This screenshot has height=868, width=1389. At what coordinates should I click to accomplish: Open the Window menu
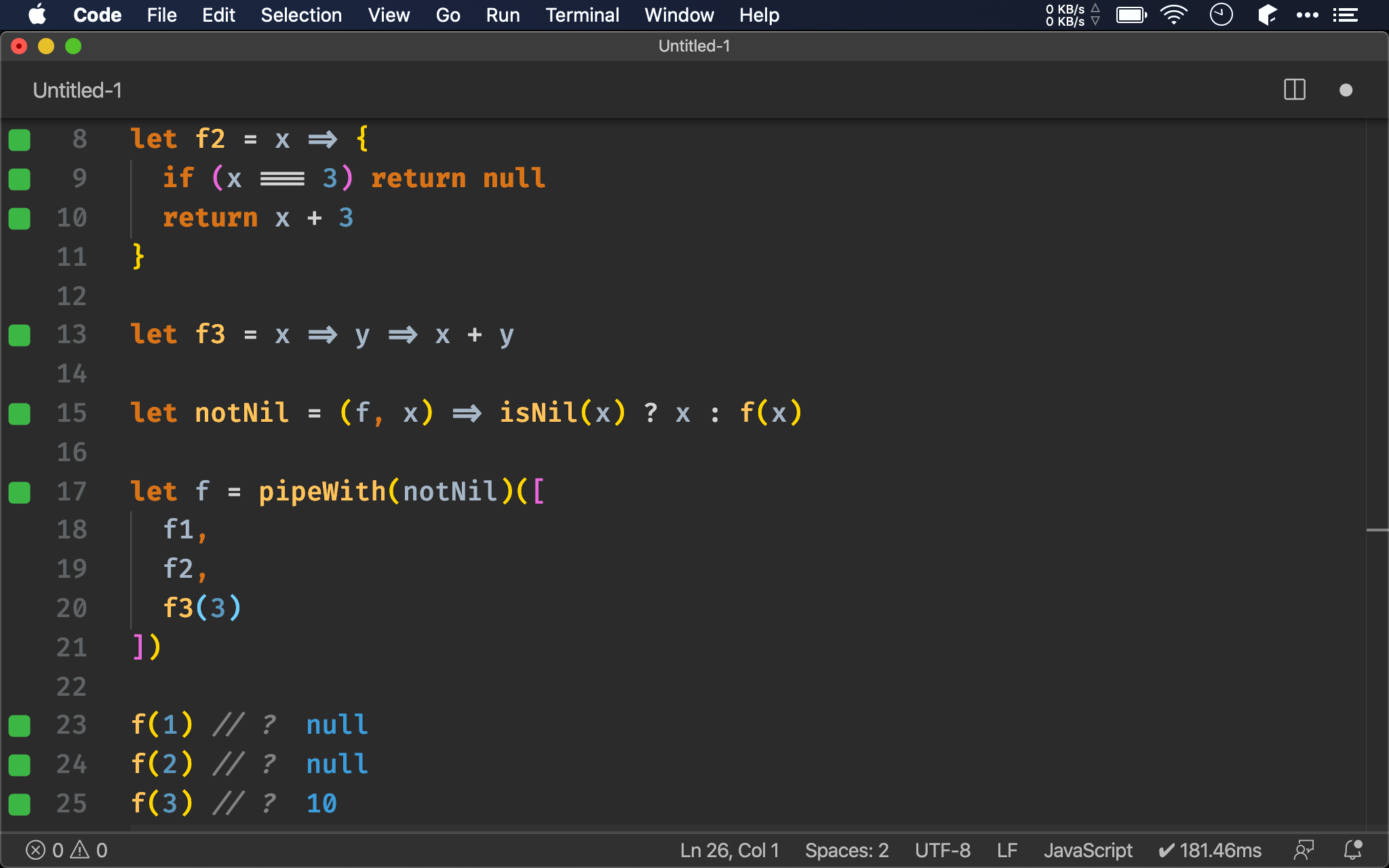click(679, 15)
